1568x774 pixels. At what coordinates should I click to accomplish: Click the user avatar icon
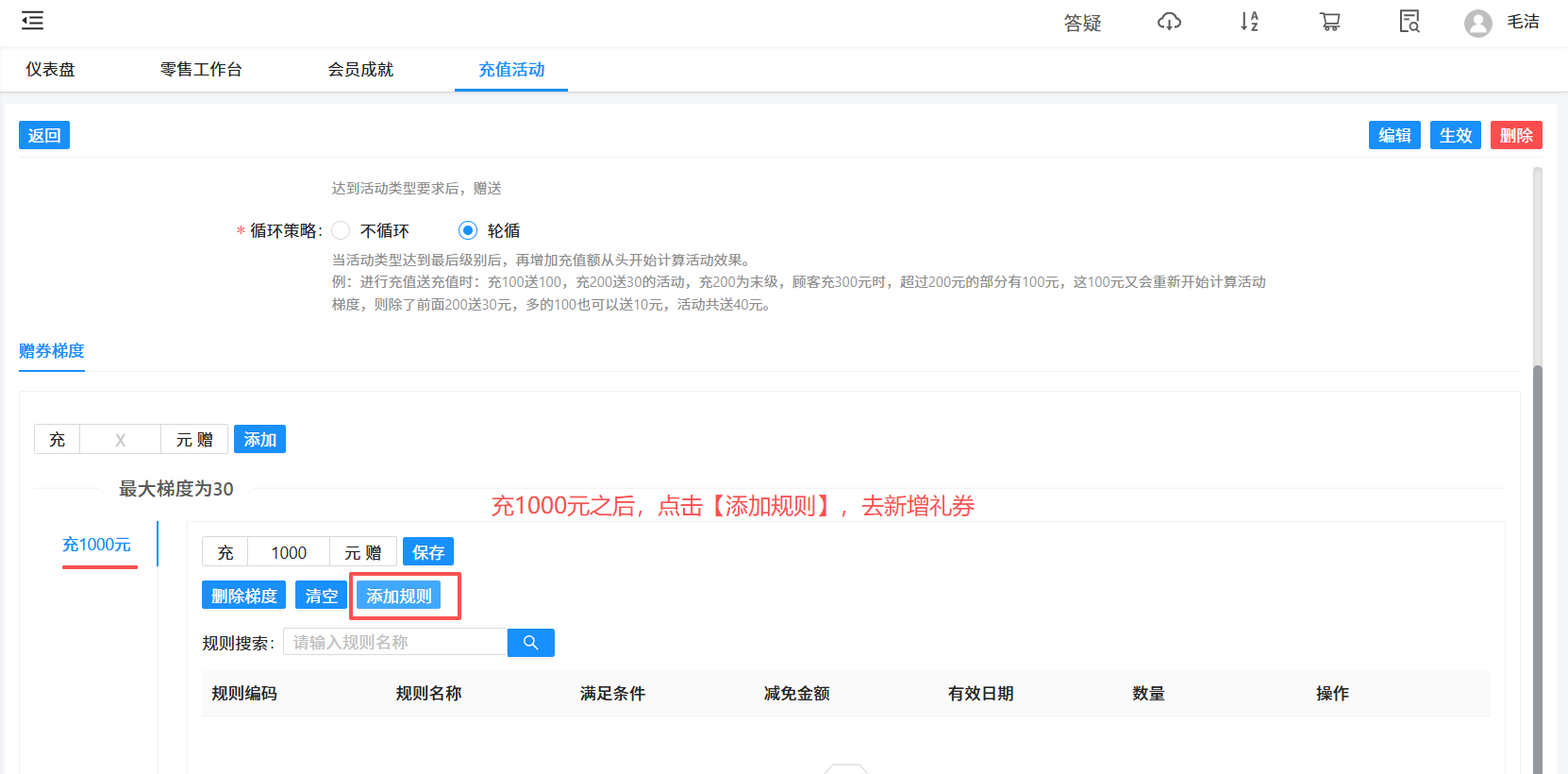[x=1477, y=23]
